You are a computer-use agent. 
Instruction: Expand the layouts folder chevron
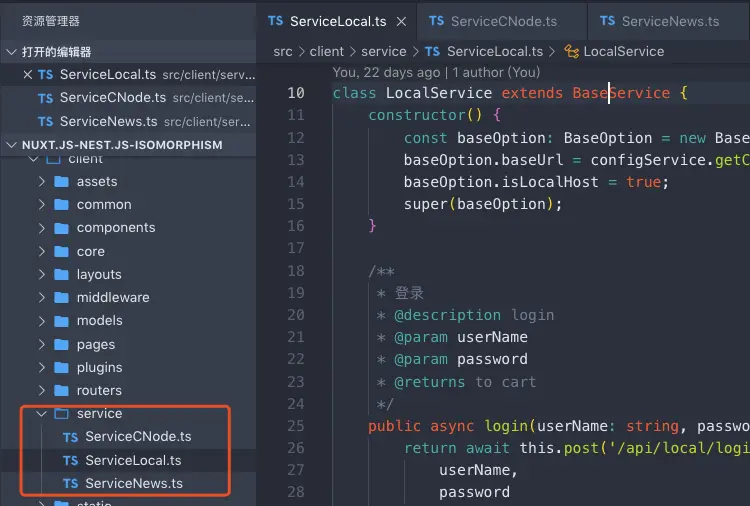[42, 274]
